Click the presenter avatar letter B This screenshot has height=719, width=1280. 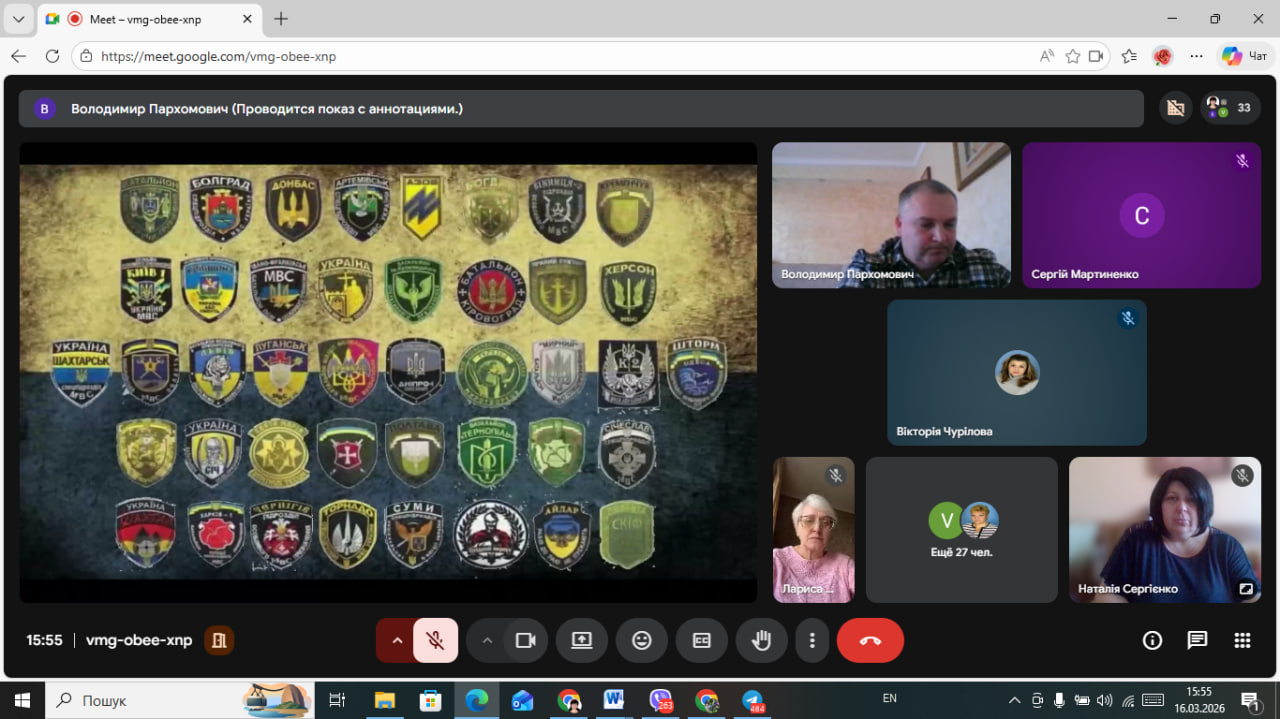click(x=44, y=109)
